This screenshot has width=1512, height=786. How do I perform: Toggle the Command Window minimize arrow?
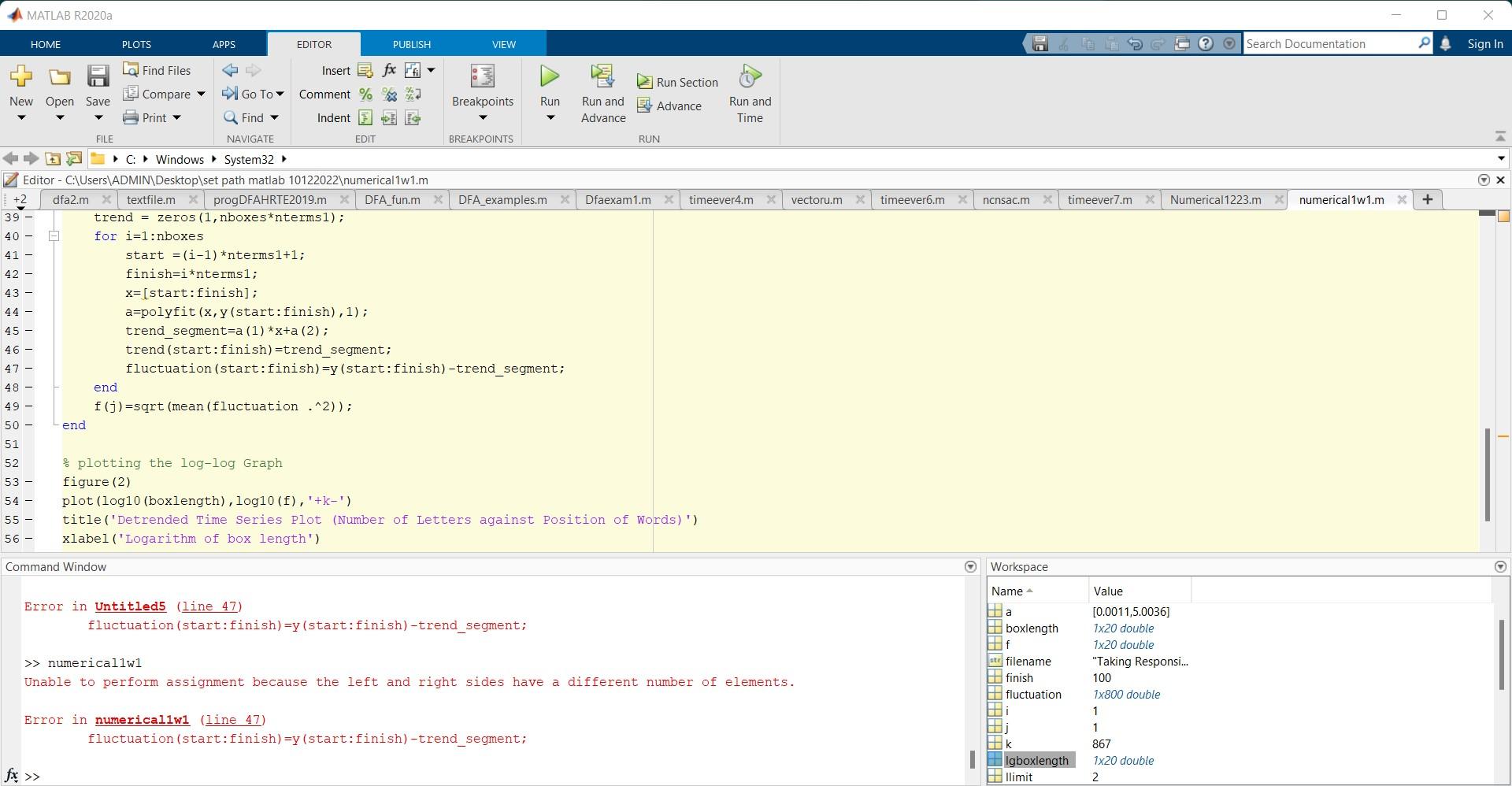(x=969, y=566)
